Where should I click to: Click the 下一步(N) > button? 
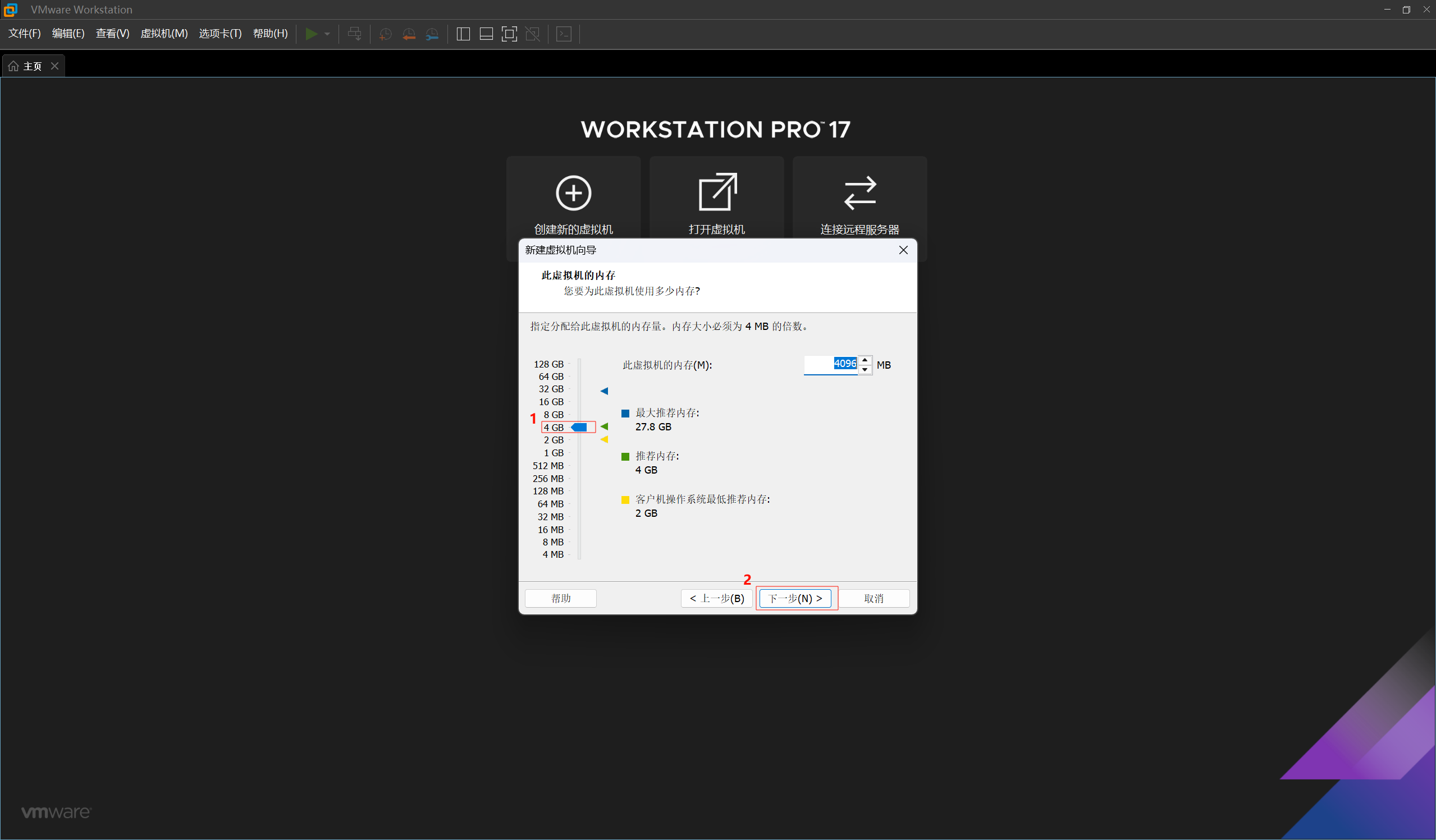[x=795, y=598]
